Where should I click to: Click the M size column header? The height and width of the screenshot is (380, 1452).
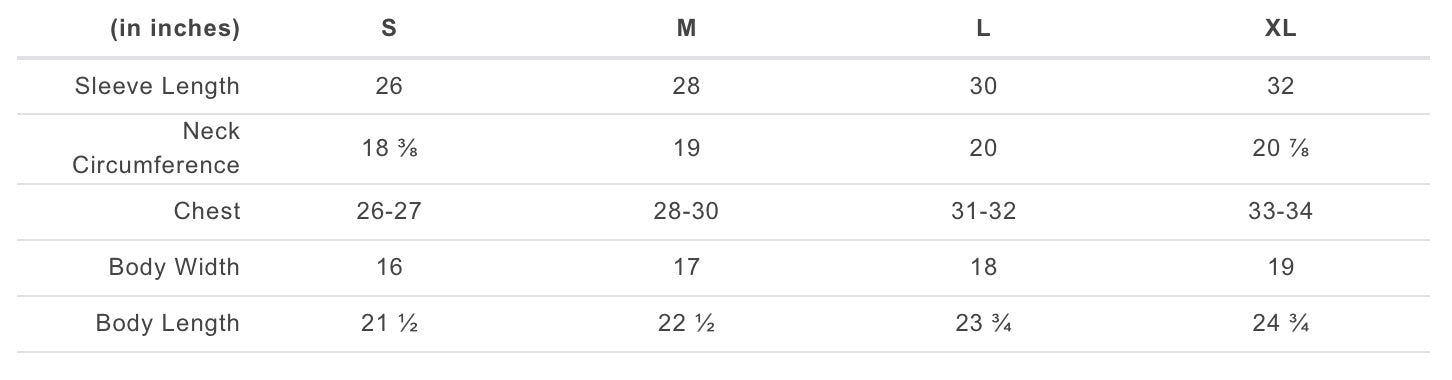tap(686, 29)
